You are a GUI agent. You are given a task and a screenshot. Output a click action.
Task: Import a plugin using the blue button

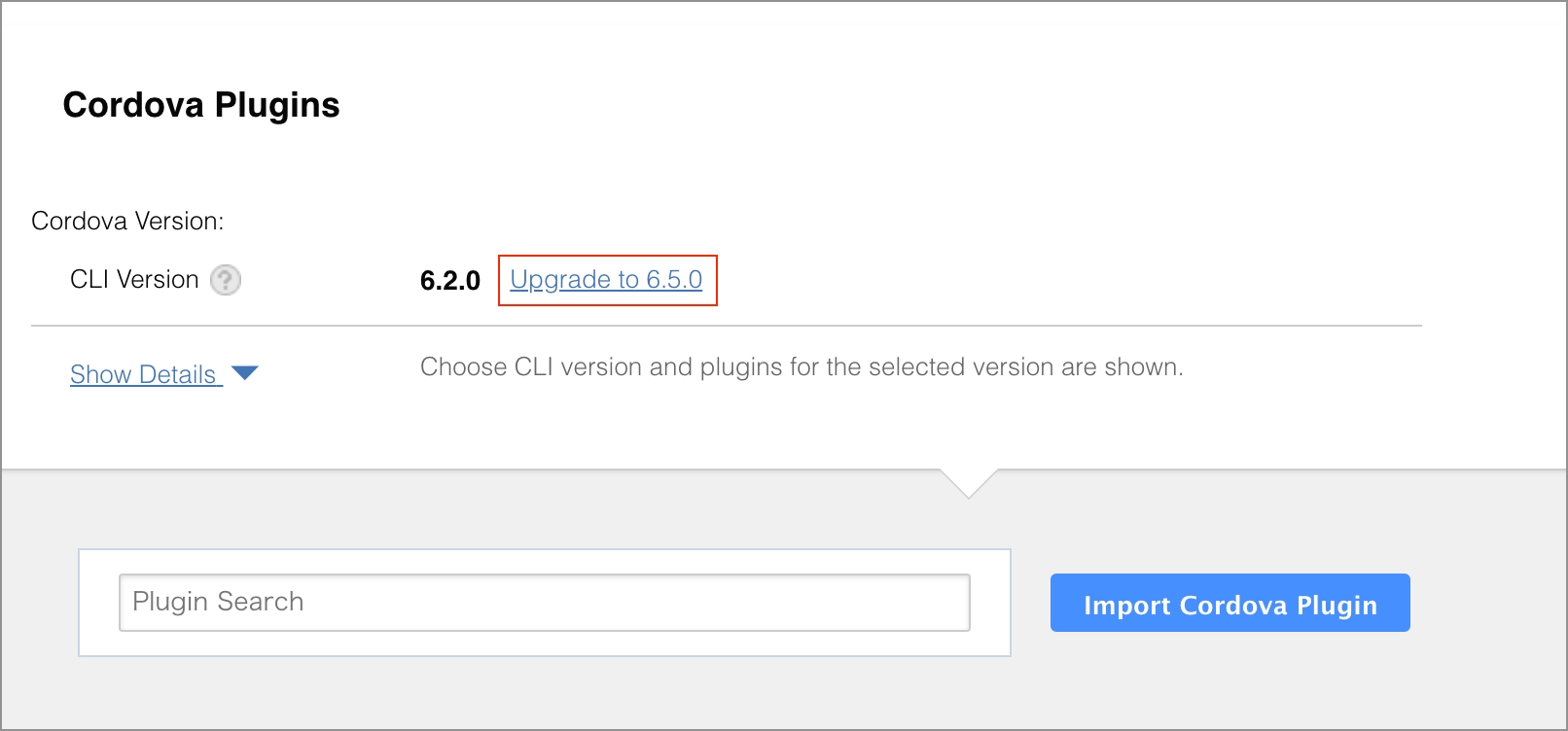coord(1230,603)
